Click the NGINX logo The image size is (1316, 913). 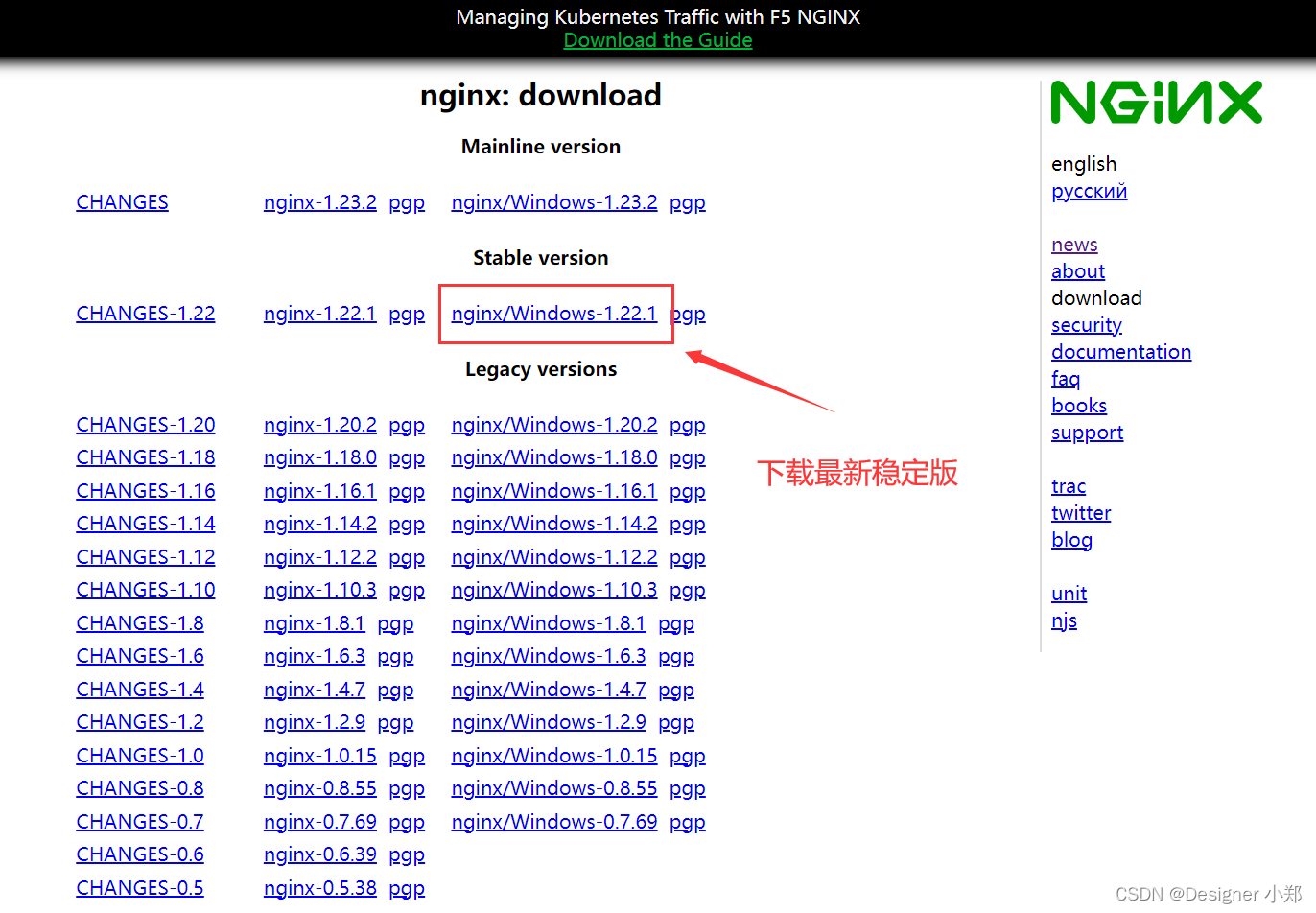tap(1157, 103)
